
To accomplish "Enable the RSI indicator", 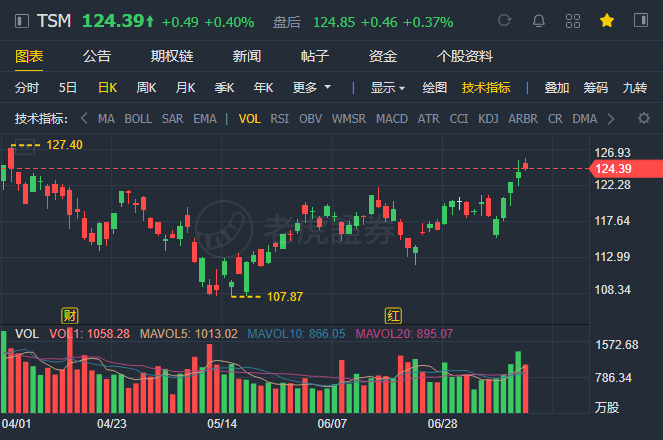I will click(x=279, y=119).
